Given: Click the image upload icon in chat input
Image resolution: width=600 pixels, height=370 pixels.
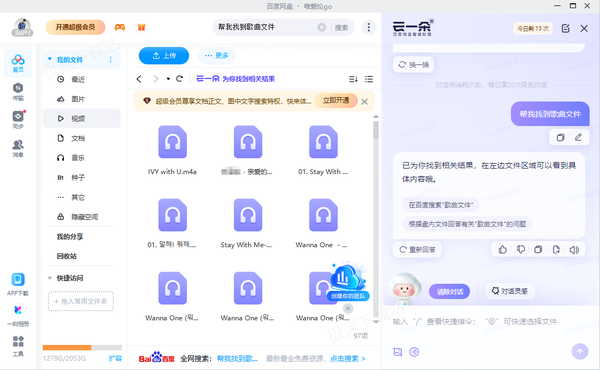Looking at the screenshot, I should pos(398,352).
